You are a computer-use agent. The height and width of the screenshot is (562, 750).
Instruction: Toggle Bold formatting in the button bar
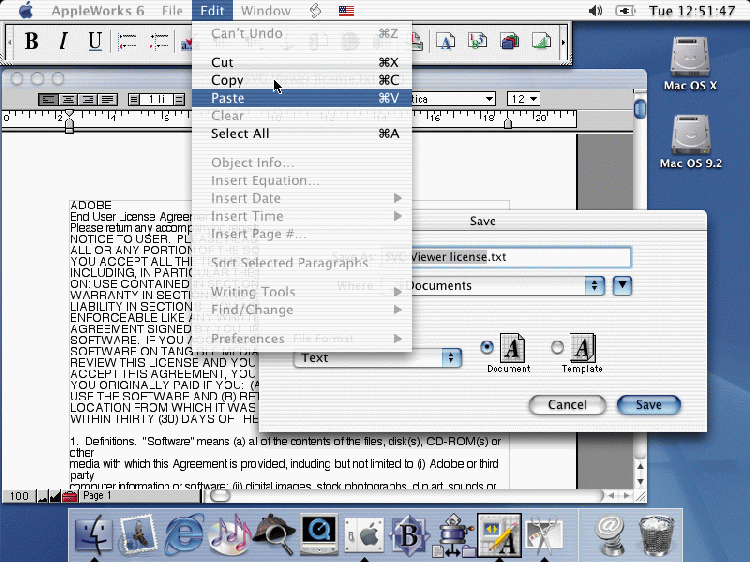32,41
